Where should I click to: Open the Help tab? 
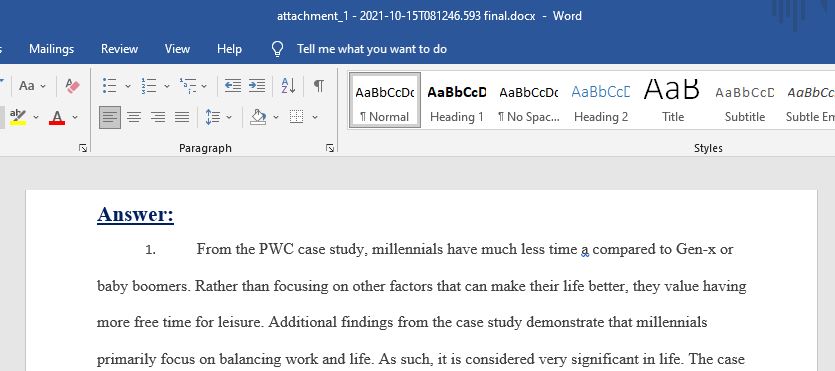pos(230,49)
